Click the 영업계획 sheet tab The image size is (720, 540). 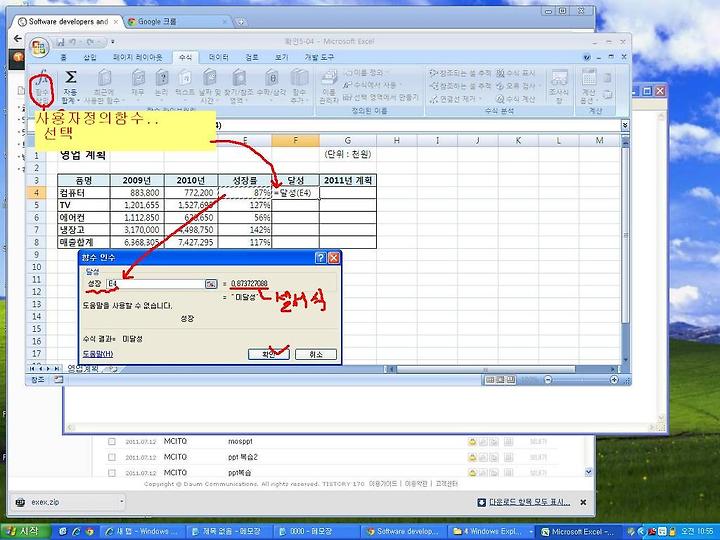pos(83,369)
